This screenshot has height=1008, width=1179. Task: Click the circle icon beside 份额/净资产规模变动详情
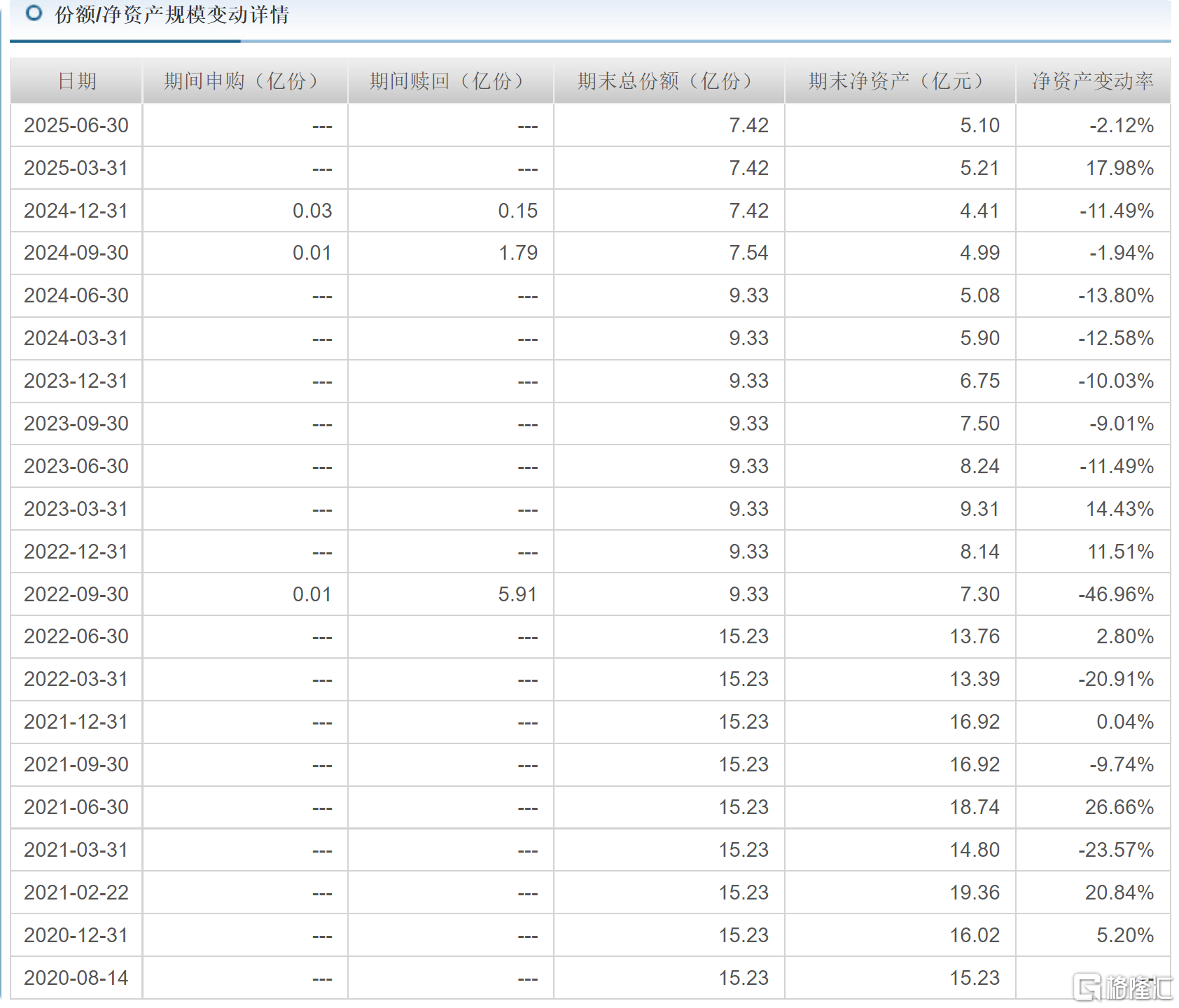(x=34, y=13)
